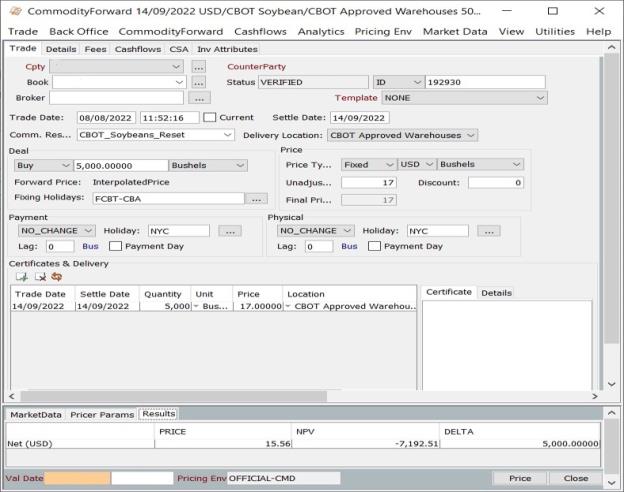Click the quantity field 5,000.00000
The image size is (624, 492).
click(121, 166)
